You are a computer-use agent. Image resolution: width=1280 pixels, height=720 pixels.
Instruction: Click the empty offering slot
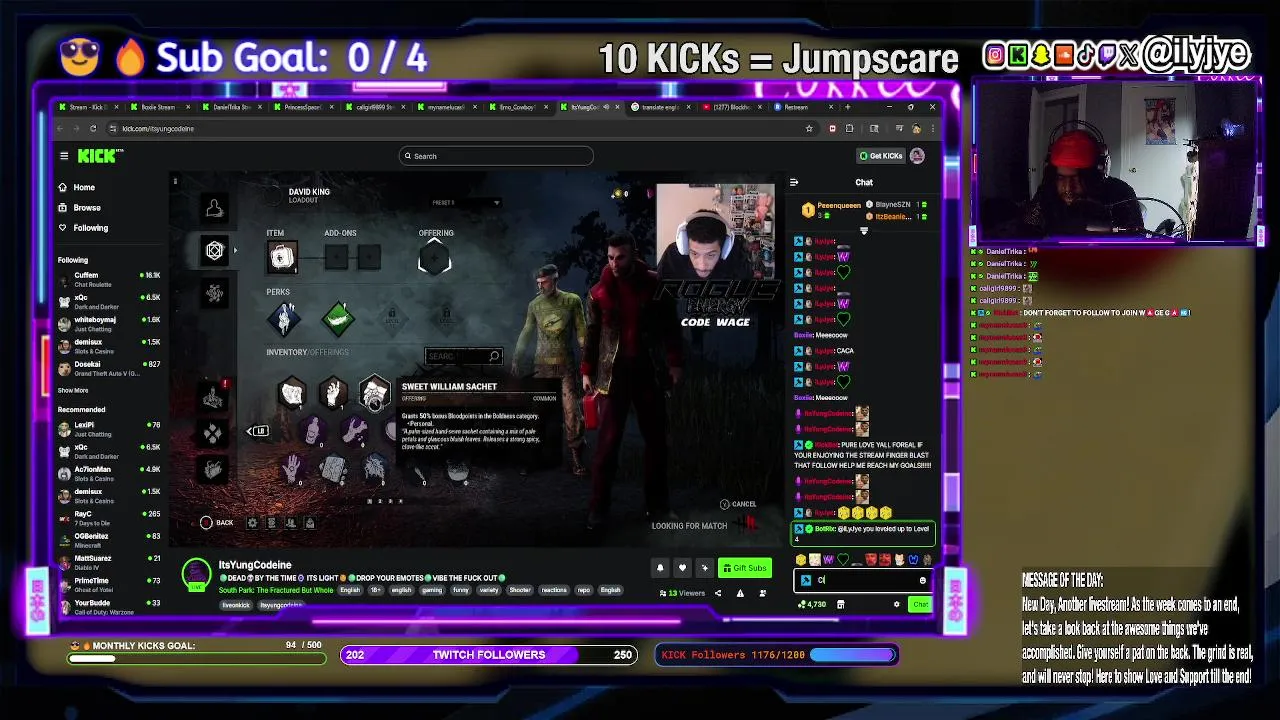(434, 259)
